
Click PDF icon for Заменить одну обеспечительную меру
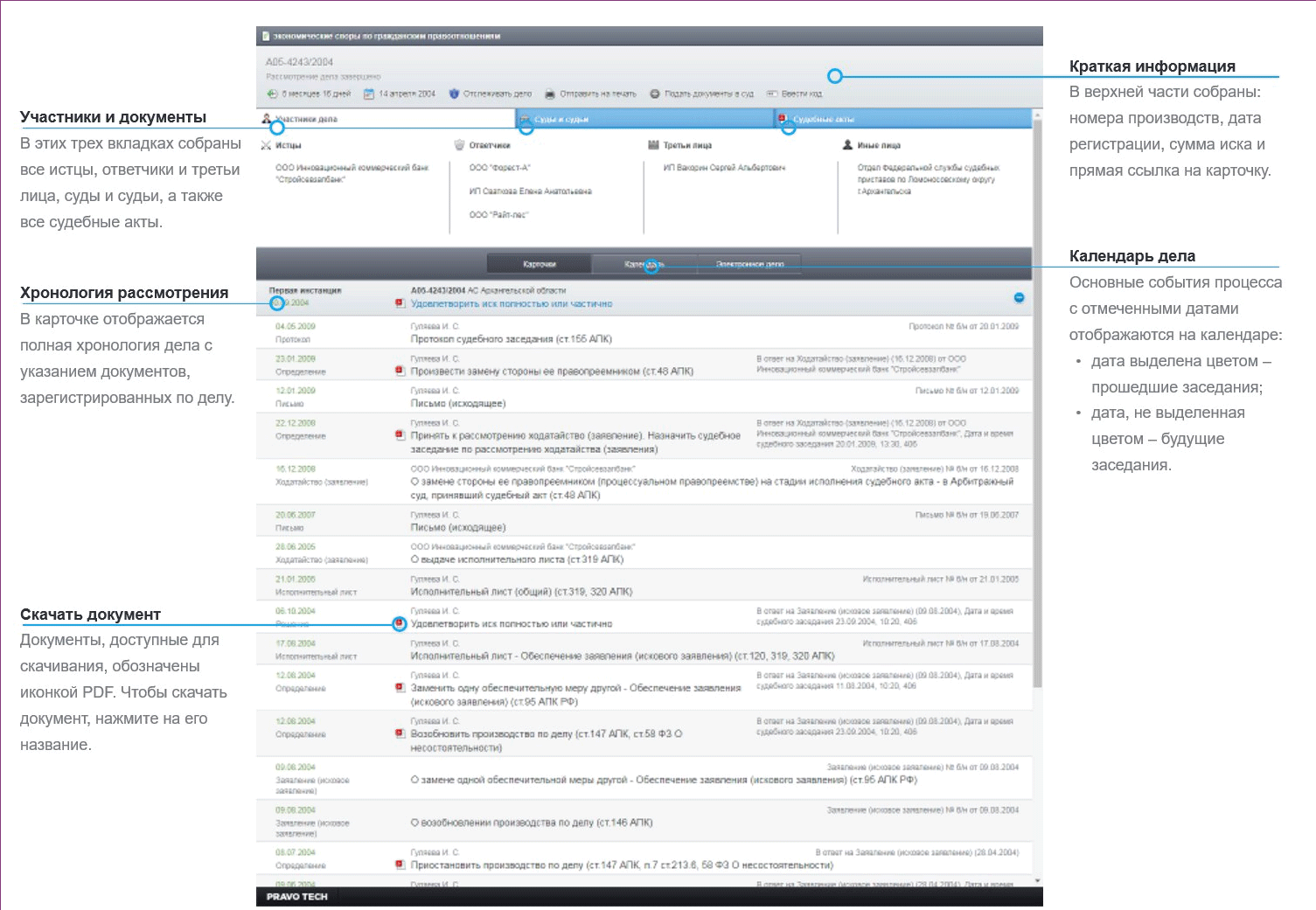(400, 688)
